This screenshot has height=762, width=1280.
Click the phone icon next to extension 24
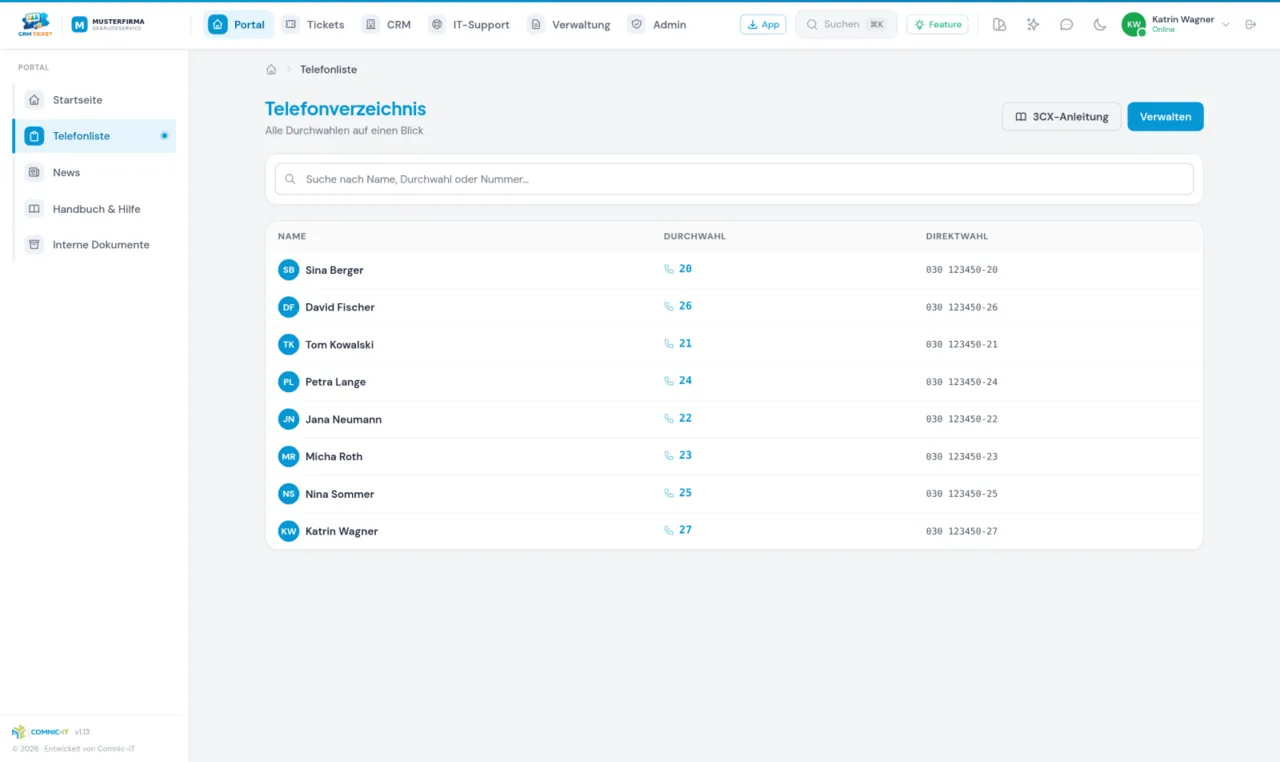click(x=669, y=381)
